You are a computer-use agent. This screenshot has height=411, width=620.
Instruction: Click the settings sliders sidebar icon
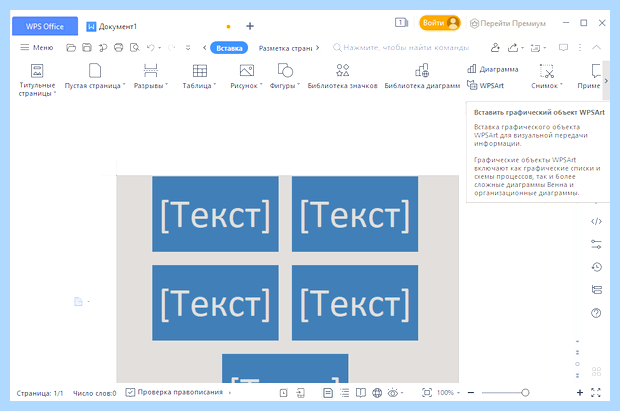point(596,244)
